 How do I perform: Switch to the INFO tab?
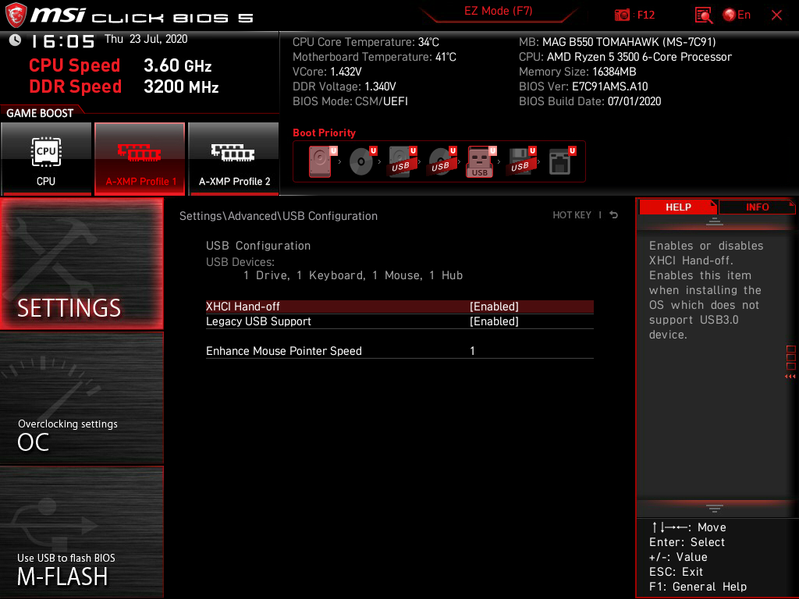[757, 207]
